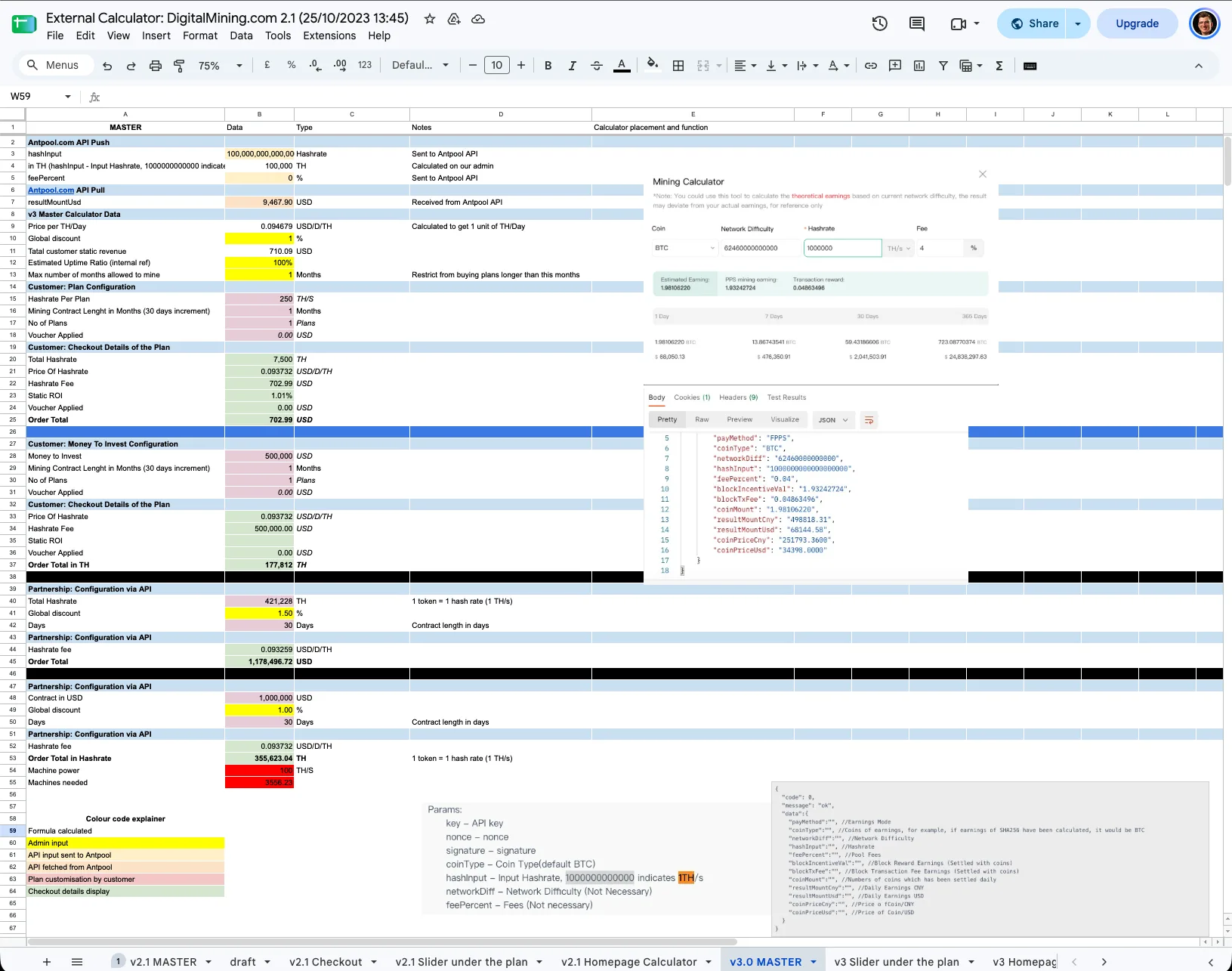This screenshot has width=1232, height=971.
Task: Check the cloud save status icon
Action: (478, 19)
